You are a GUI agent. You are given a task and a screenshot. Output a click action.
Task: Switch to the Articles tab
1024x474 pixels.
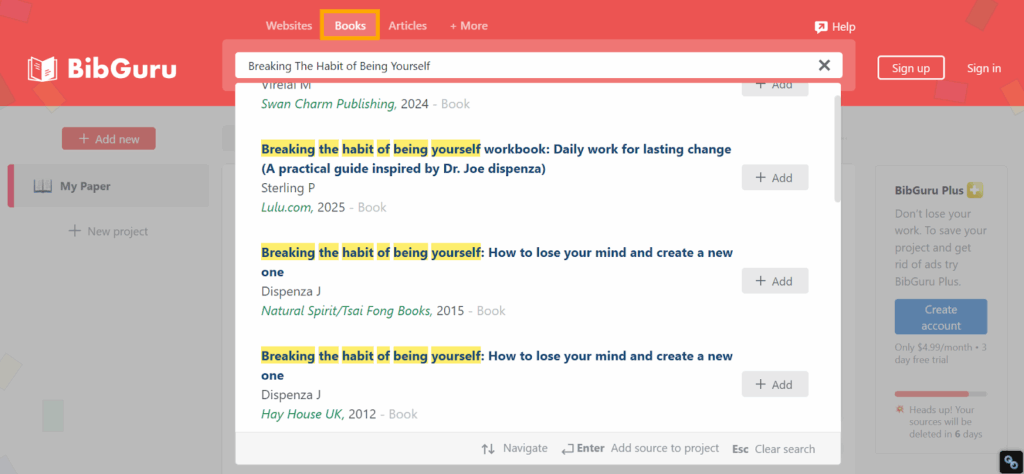click(408, 26)
